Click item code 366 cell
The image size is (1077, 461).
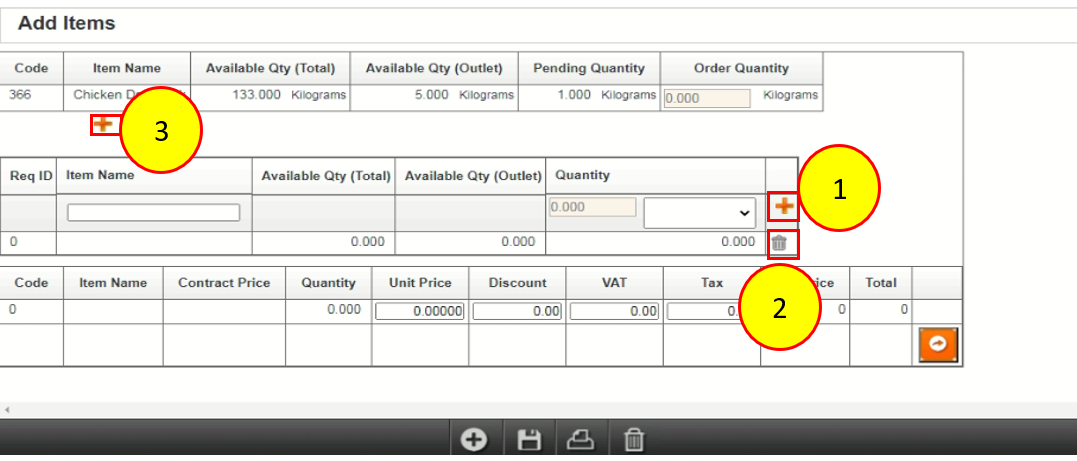click(21, 96)
